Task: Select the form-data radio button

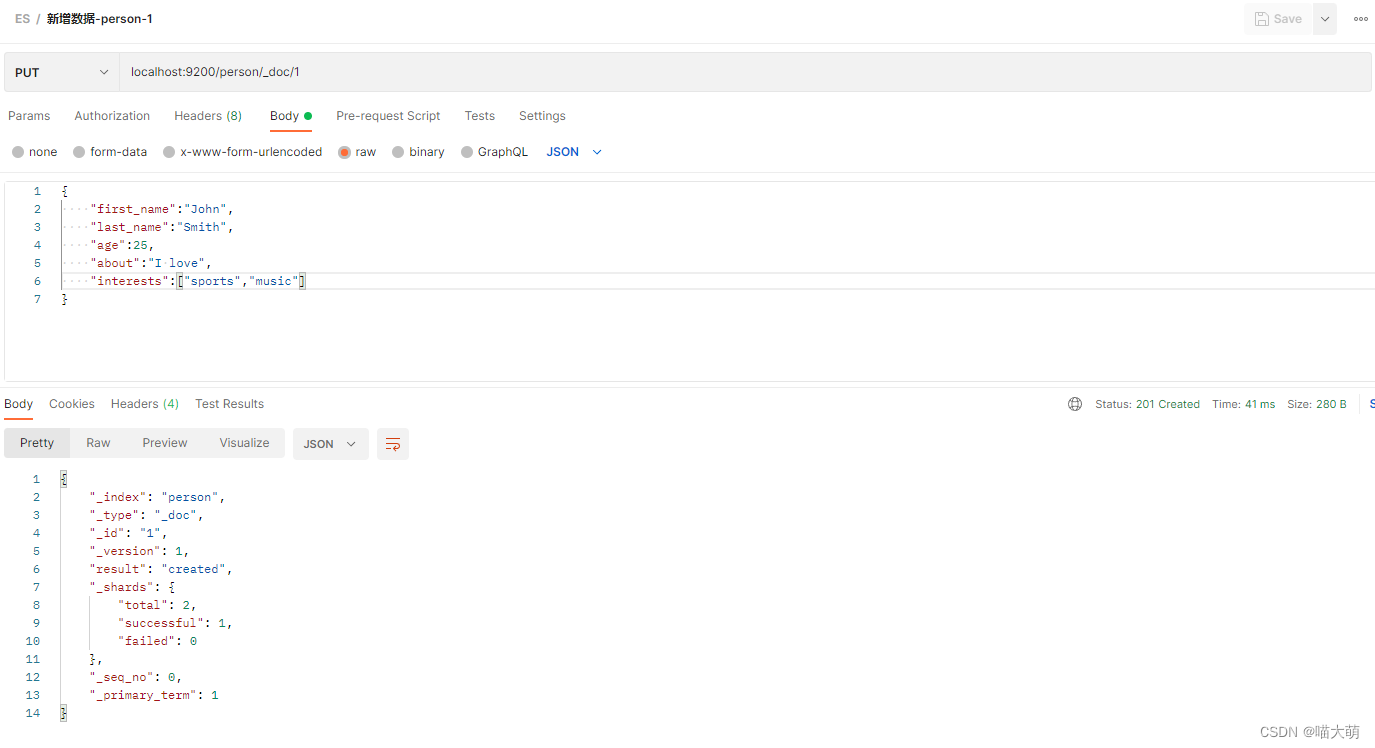Action: [x=79, y=152]
